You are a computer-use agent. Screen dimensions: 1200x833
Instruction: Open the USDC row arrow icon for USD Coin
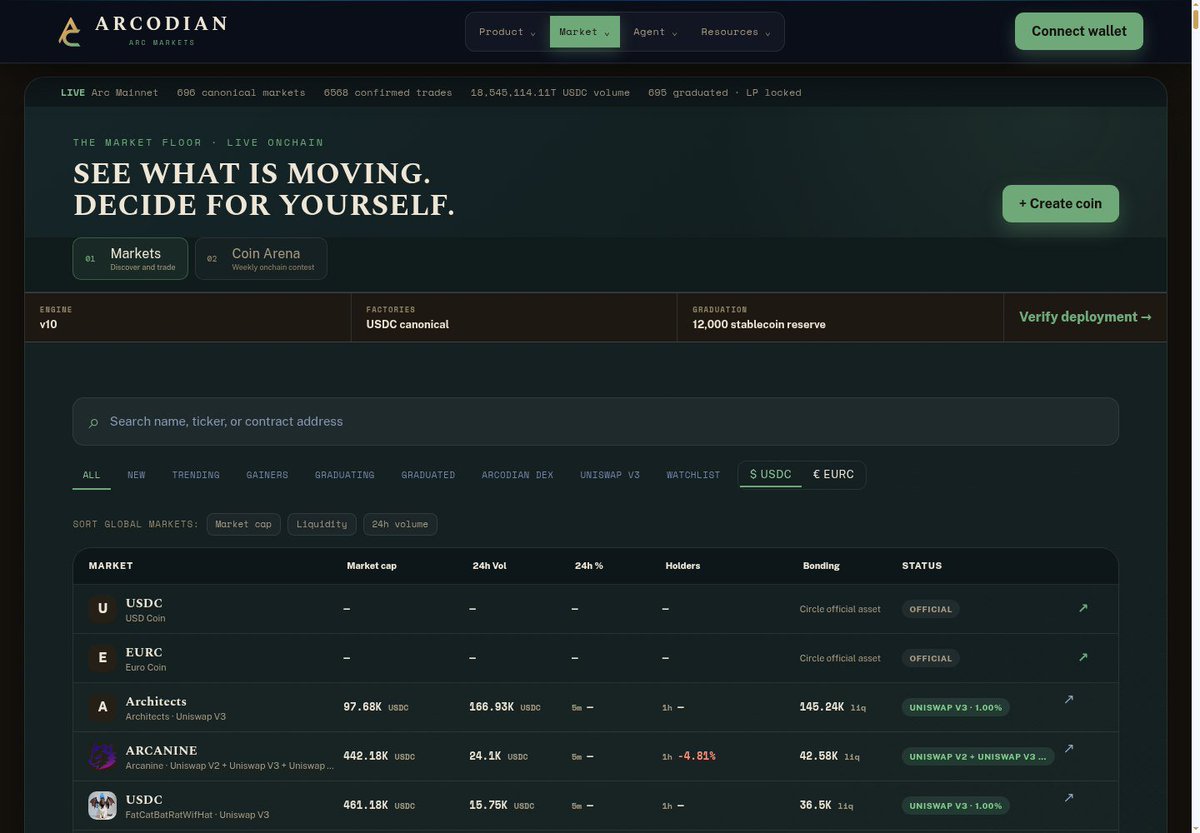point(1083,608)
